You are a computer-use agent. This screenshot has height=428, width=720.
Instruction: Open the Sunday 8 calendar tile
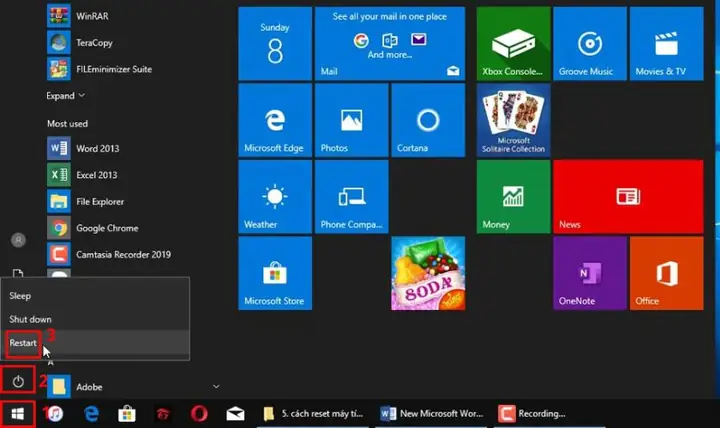point(275,44)
